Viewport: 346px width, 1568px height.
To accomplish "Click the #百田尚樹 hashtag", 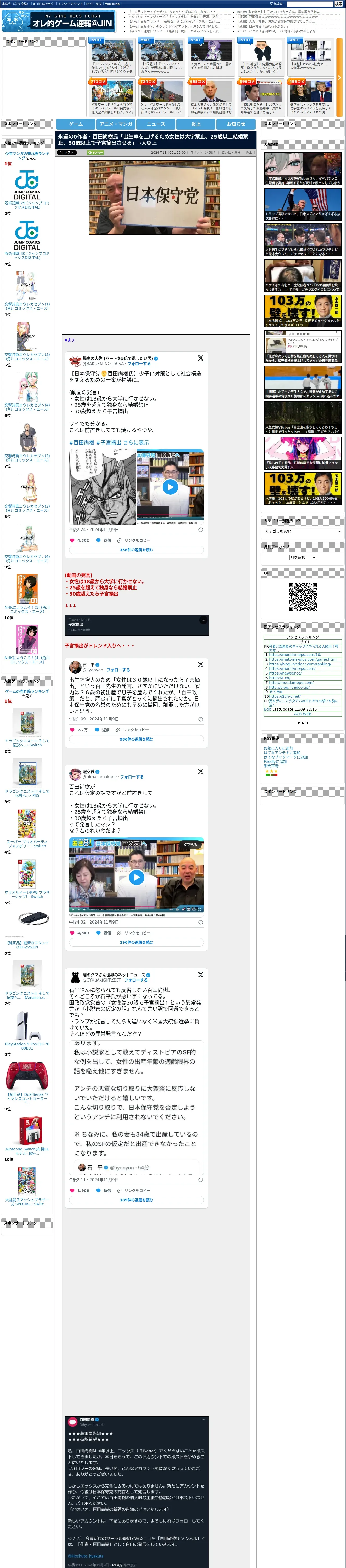I will point(82,442).
